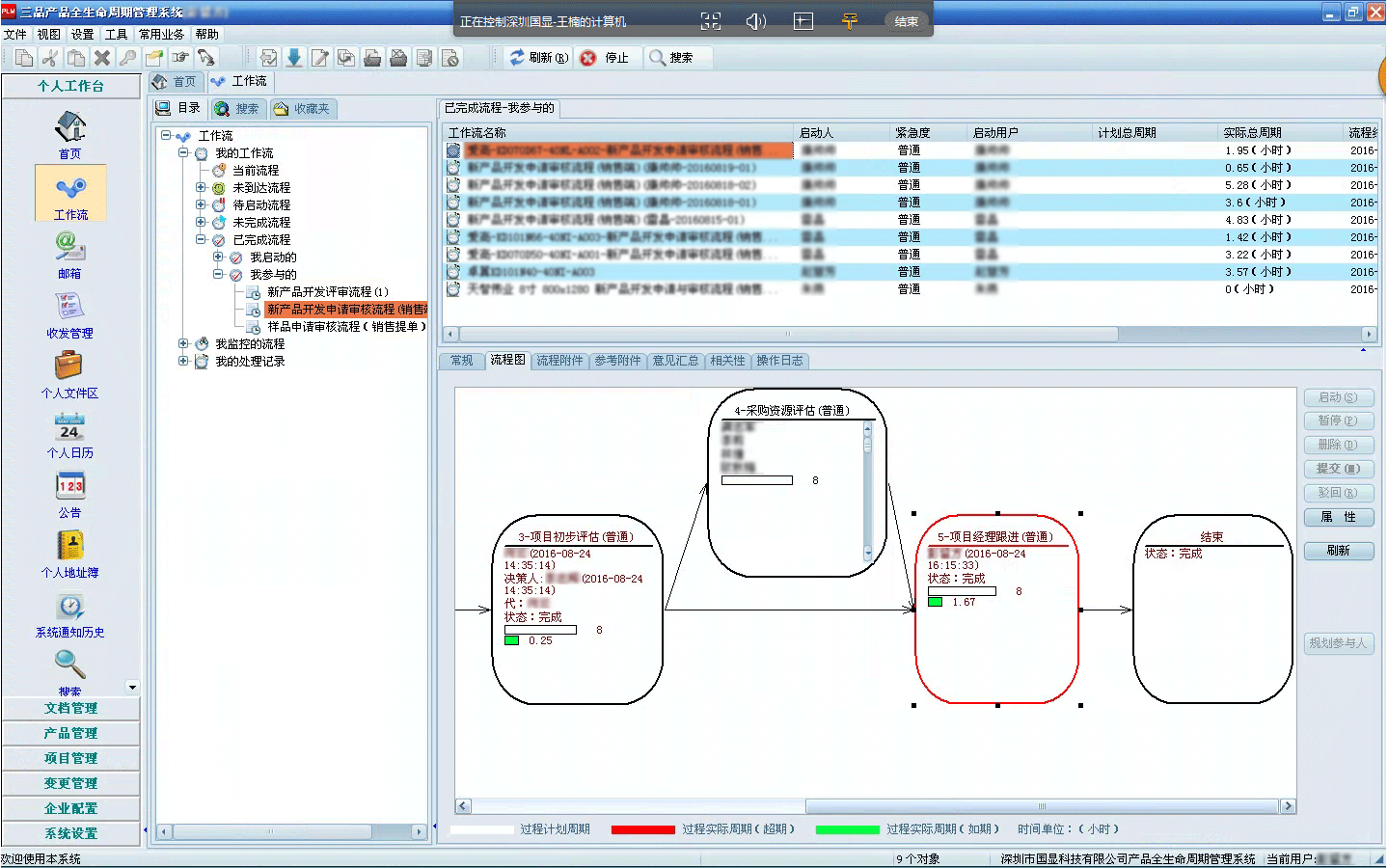1388x868 pixels.
Task: Click the red 停止 stop icon
Action: (x=588, y=58)
